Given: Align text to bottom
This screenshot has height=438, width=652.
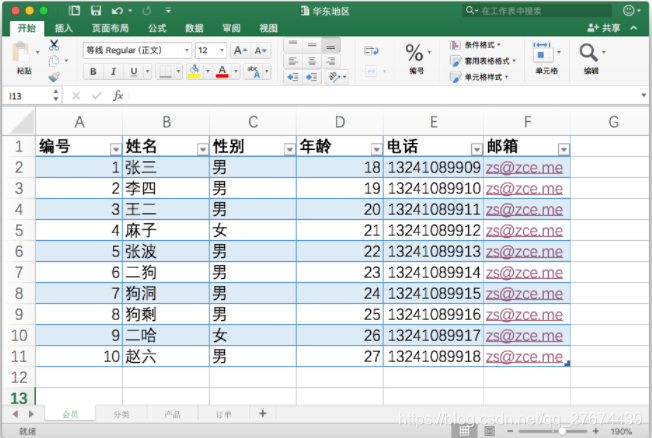Looking at the screenshot, I should (x=331, y=45).
